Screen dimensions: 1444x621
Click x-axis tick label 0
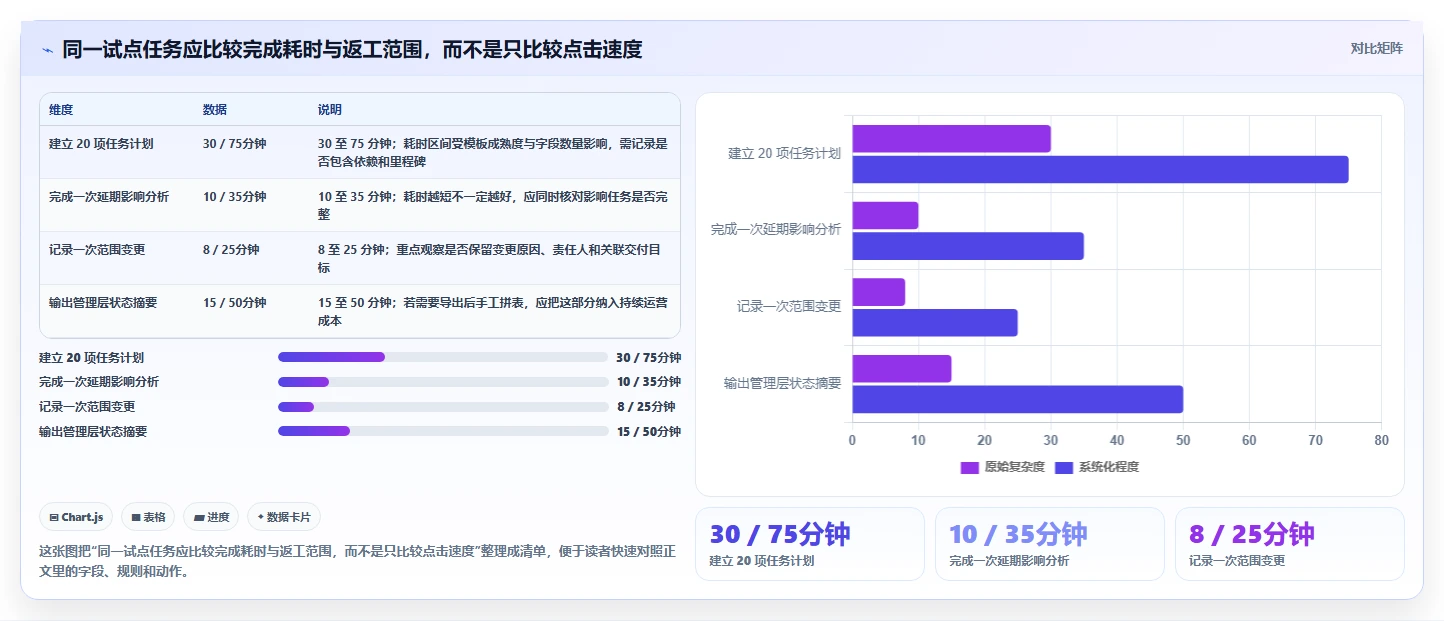coord(852,440)
